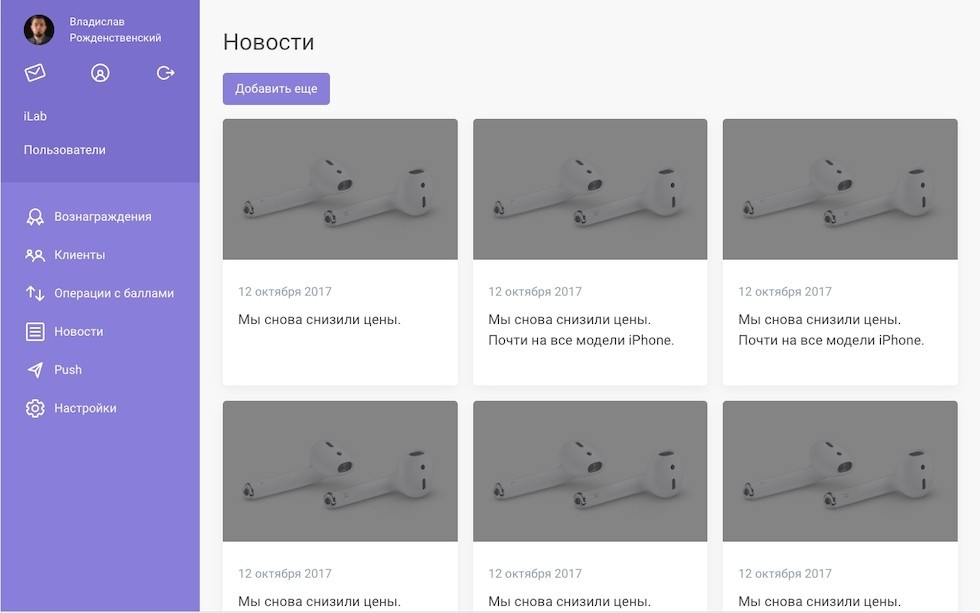This screenshot has width=980, height=613.
Task: Open the Настройки menu label
Action: coord(85,408)
